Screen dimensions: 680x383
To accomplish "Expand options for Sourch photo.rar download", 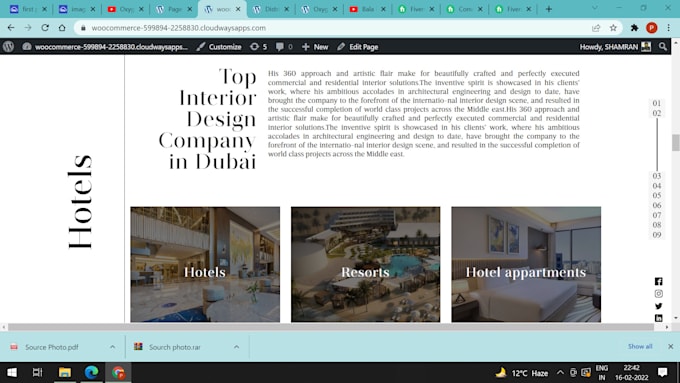I will pyautogui.click(x=236, y=347).
